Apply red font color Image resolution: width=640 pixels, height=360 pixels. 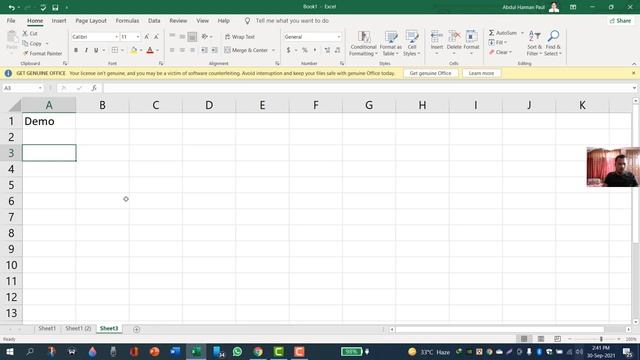point(150,50)
